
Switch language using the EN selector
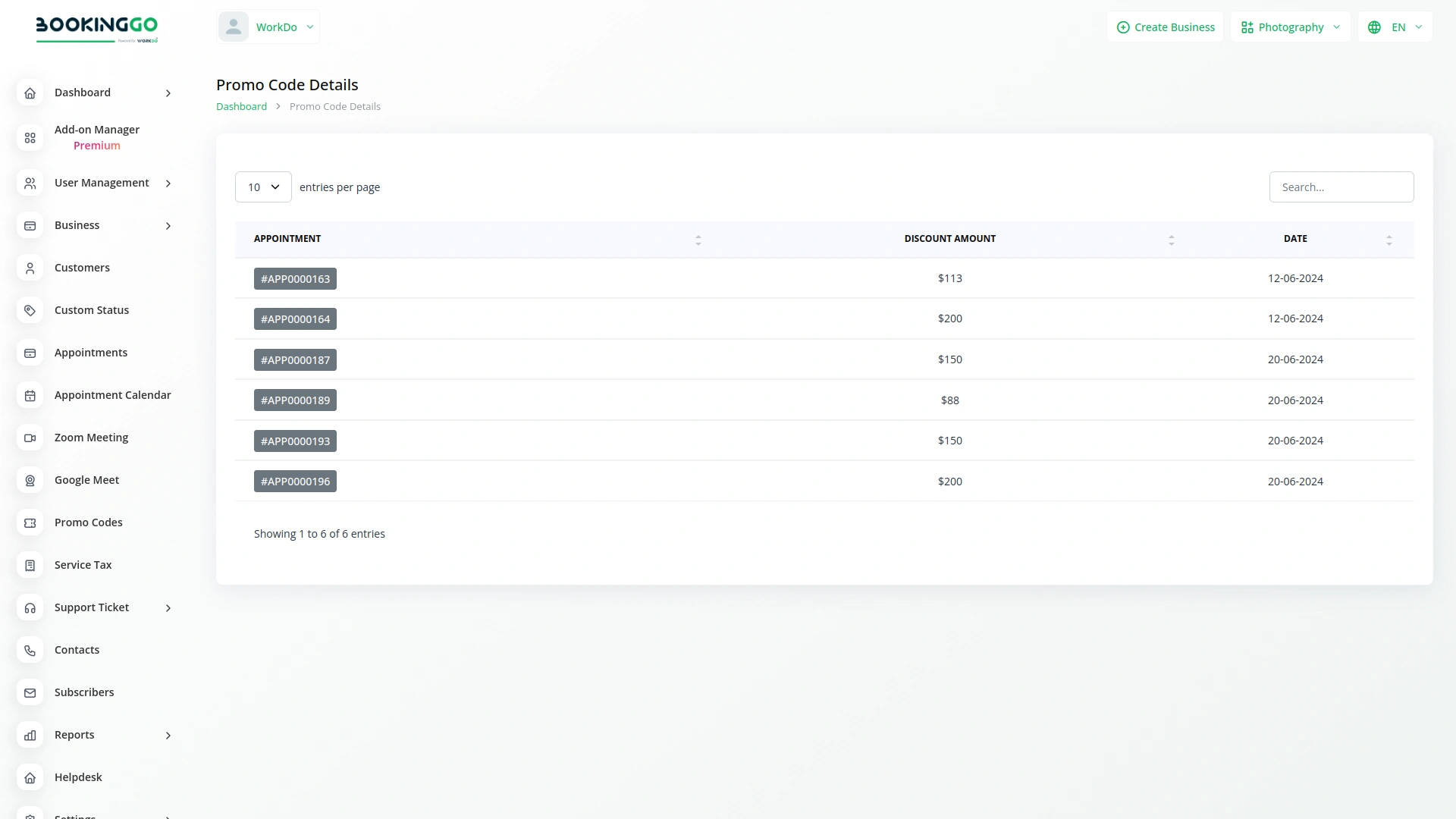1394,27
